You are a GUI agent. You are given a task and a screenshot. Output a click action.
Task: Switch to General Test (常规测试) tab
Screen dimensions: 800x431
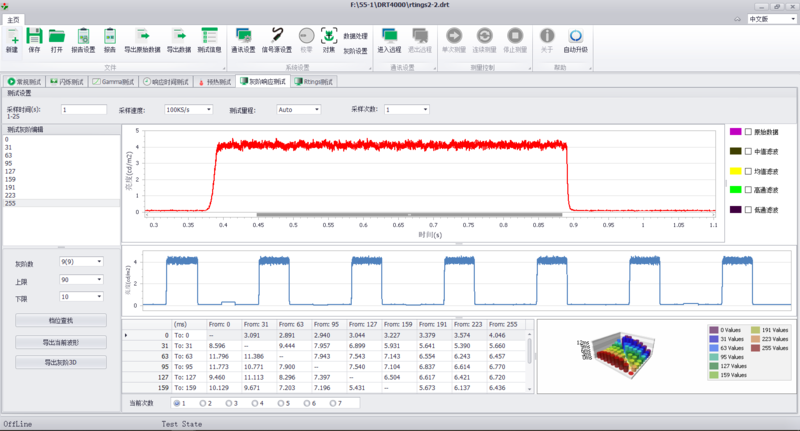(x=24, y=82)
